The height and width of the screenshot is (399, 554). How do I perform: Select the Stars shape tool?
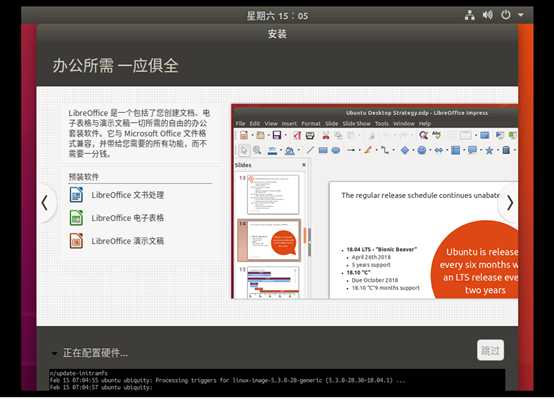489,151
